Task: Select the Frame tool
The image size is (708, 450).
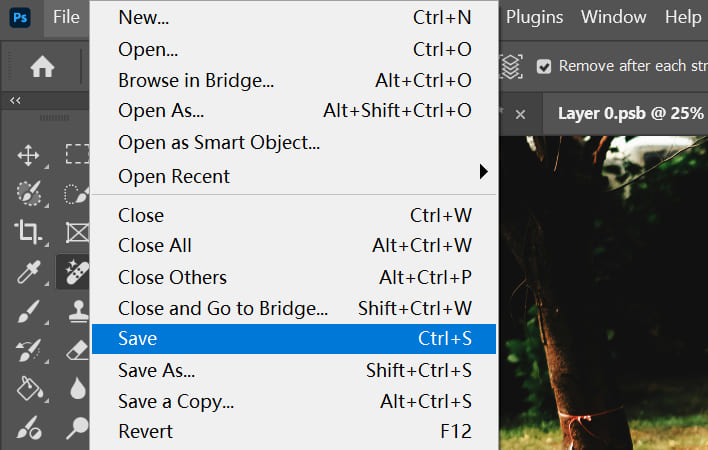Action: (x=78, y=233)
